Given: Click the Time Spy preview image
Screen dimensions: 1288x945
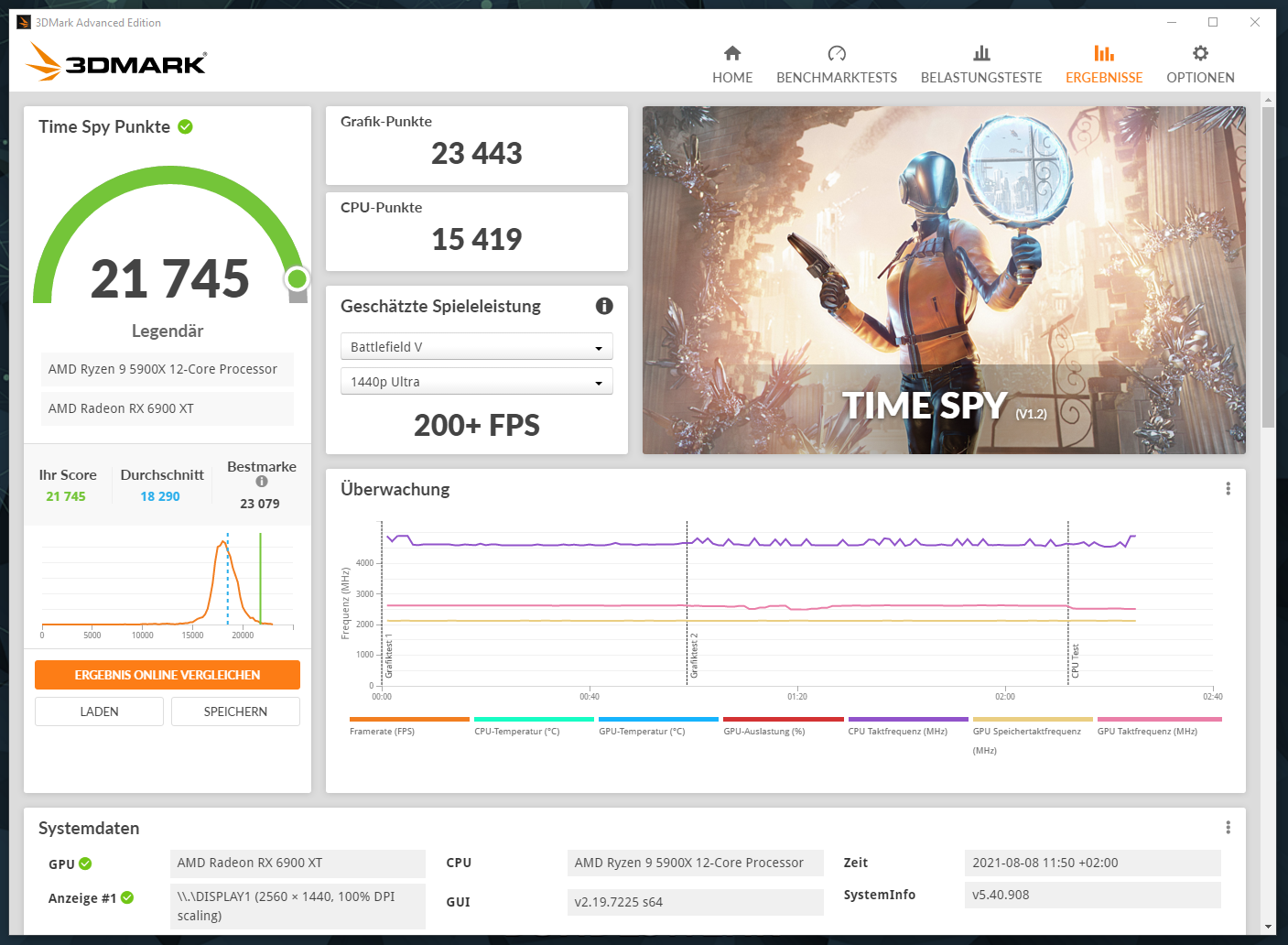Looking at the screenshot, I should click(x=944, y=280).
